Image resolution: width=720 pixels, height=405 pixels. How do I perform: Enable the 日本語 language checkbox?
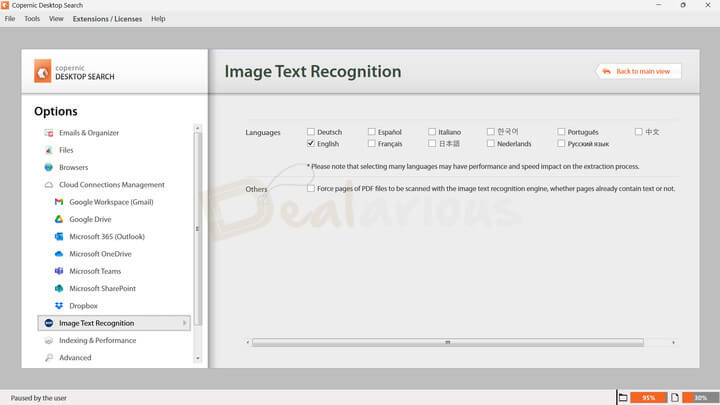[432, 144]
